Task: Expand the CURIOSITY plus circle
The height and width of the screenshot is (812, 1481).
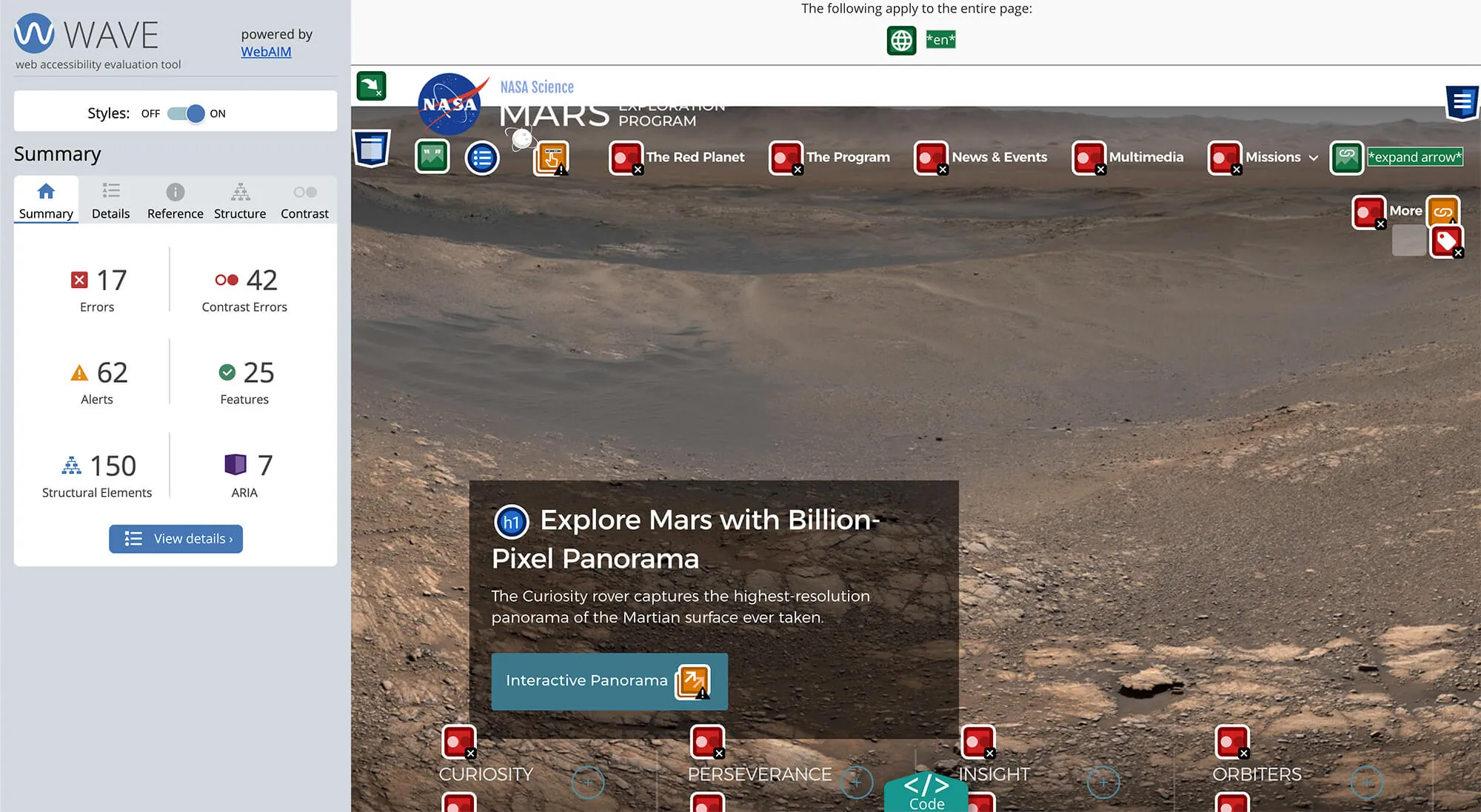Action: click(588, 782)
